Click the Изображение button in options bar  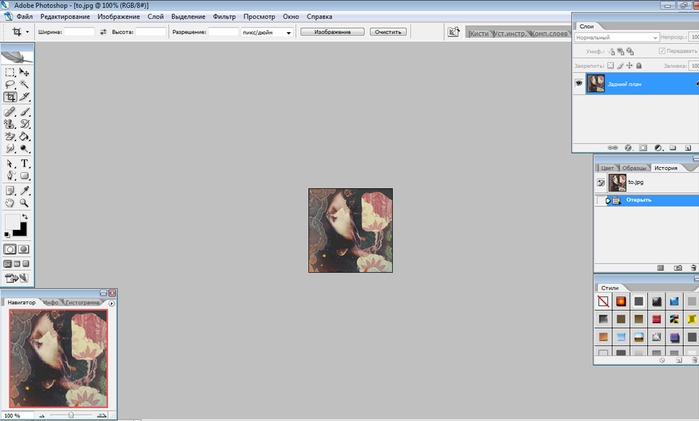coord(332,32)
